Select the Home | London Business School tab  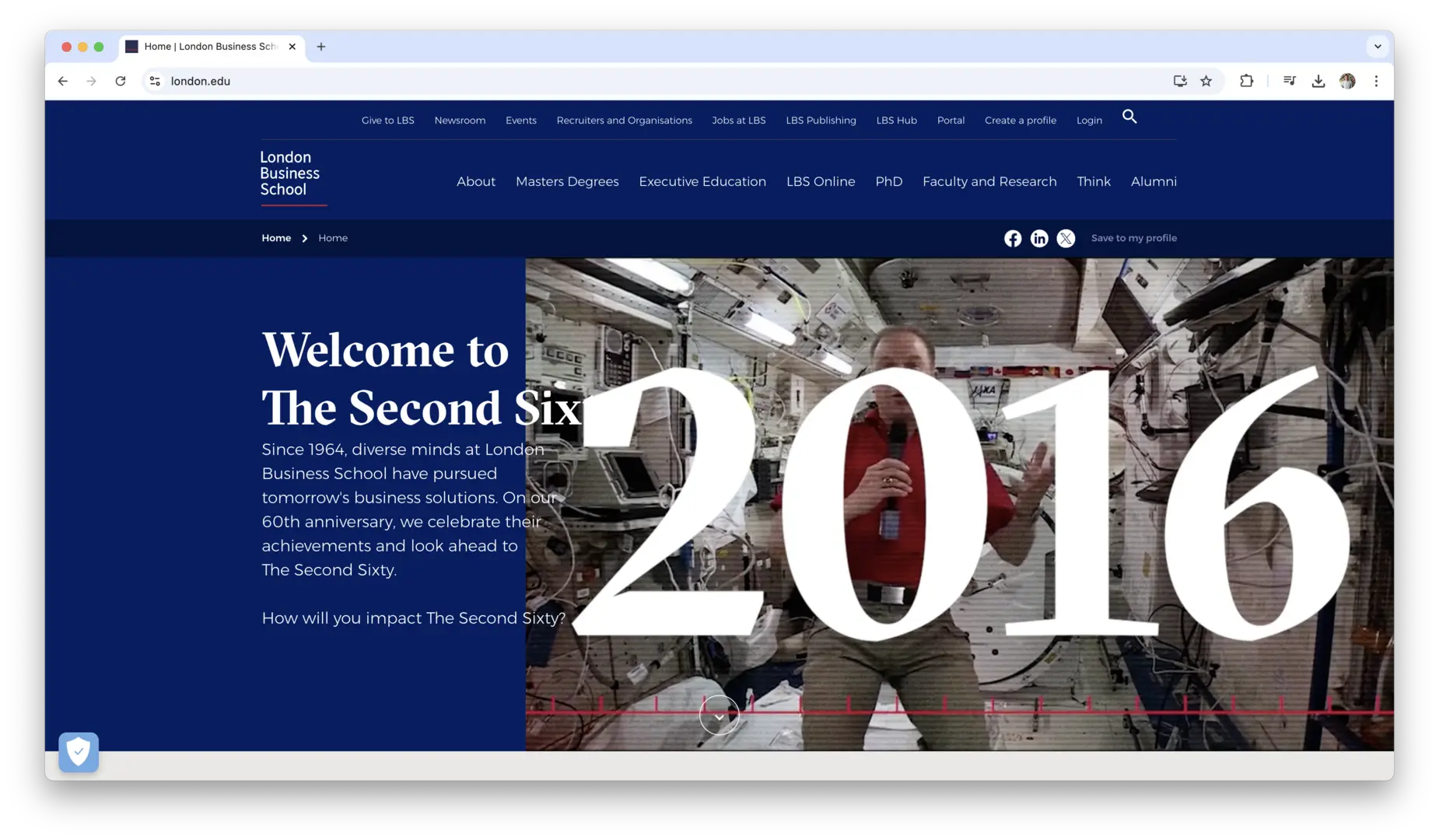pyautogui.click(x=212, y=47)
